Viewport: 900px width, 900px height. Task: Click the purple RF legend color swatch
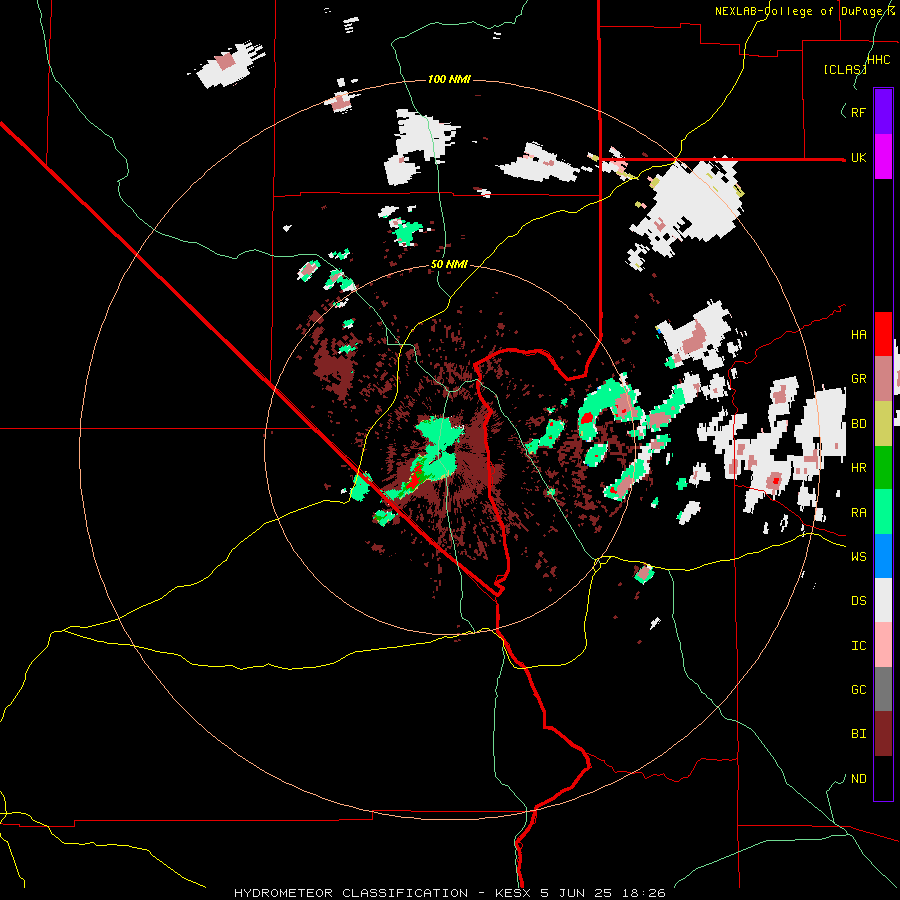click(x=883, y=111)
